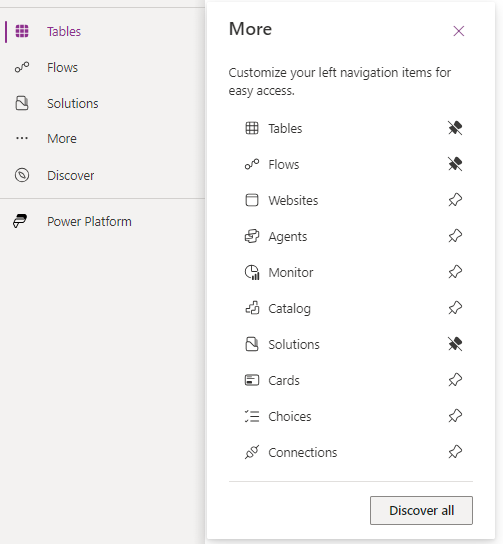Pin Agents to the left navigation
Viewport: 503px width, 544px height.
[455, 236]
